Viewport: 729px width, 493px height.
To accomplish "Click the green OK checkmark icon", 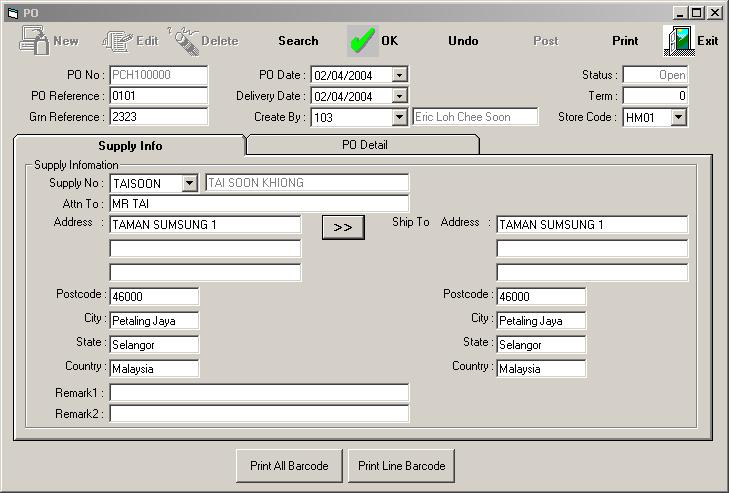I will 363,41.
